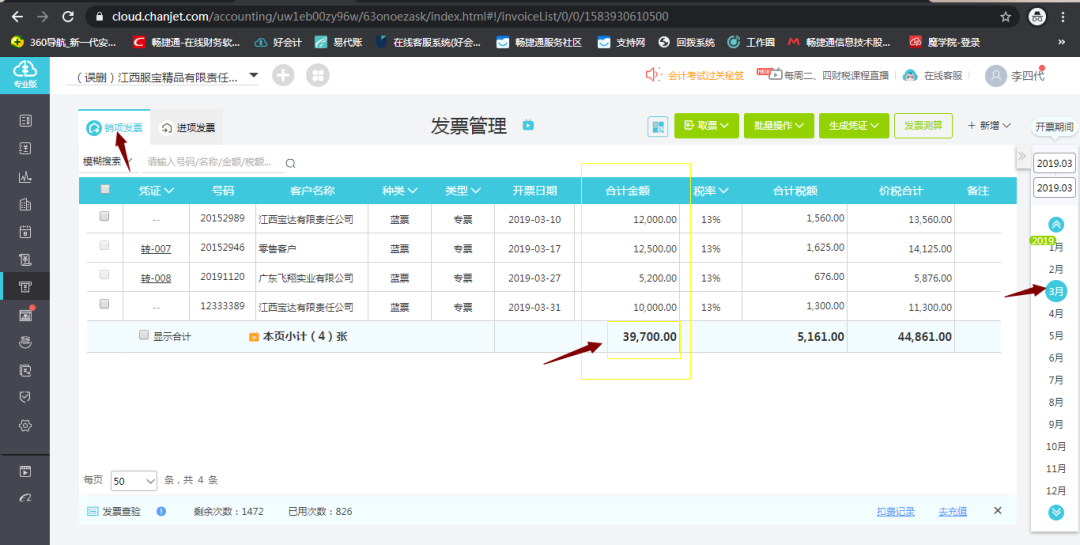
Task: Switch to the 进项发票 tab
Action: coord(187,127)
